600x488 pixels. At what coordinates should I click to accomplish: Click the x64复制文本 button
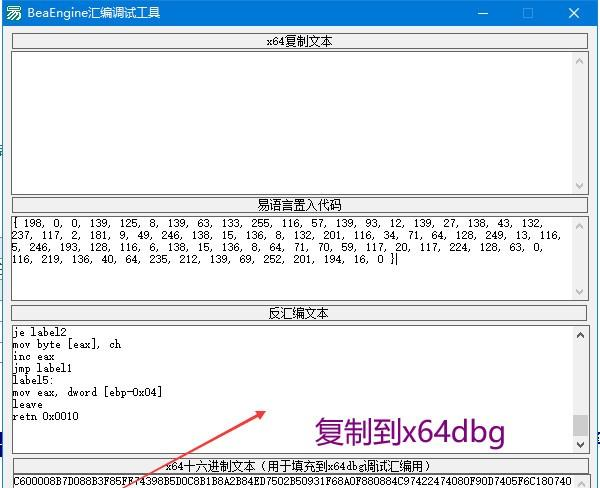click(x=300, y=41)
